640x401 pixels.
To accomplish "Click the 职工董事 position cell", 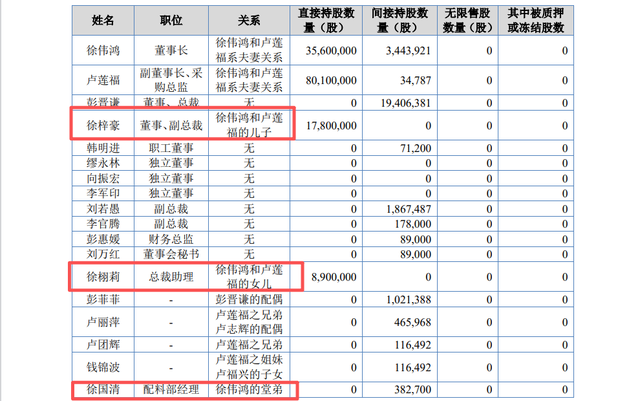I will [171, 148].
